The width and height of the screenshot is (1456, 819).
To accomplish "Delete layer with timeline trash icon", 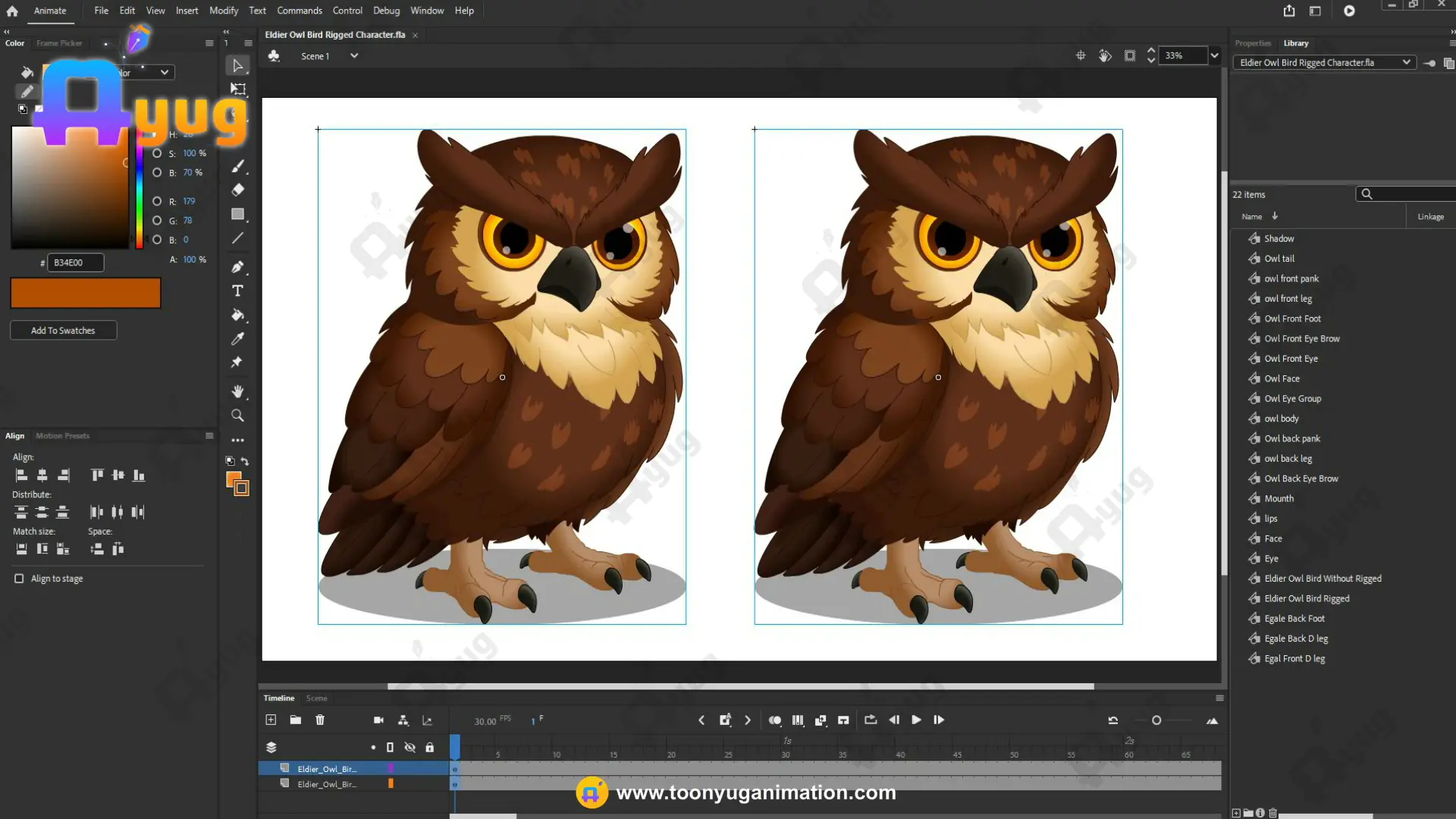I will click(x=320, y=720).
